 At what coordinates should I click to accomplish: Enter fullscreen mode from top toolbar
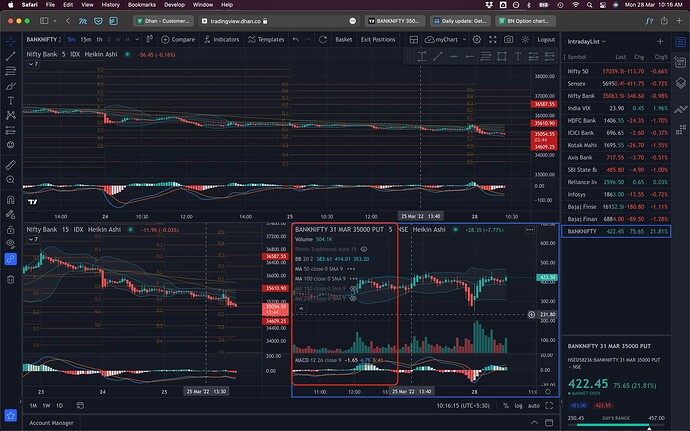coord(493,40)
